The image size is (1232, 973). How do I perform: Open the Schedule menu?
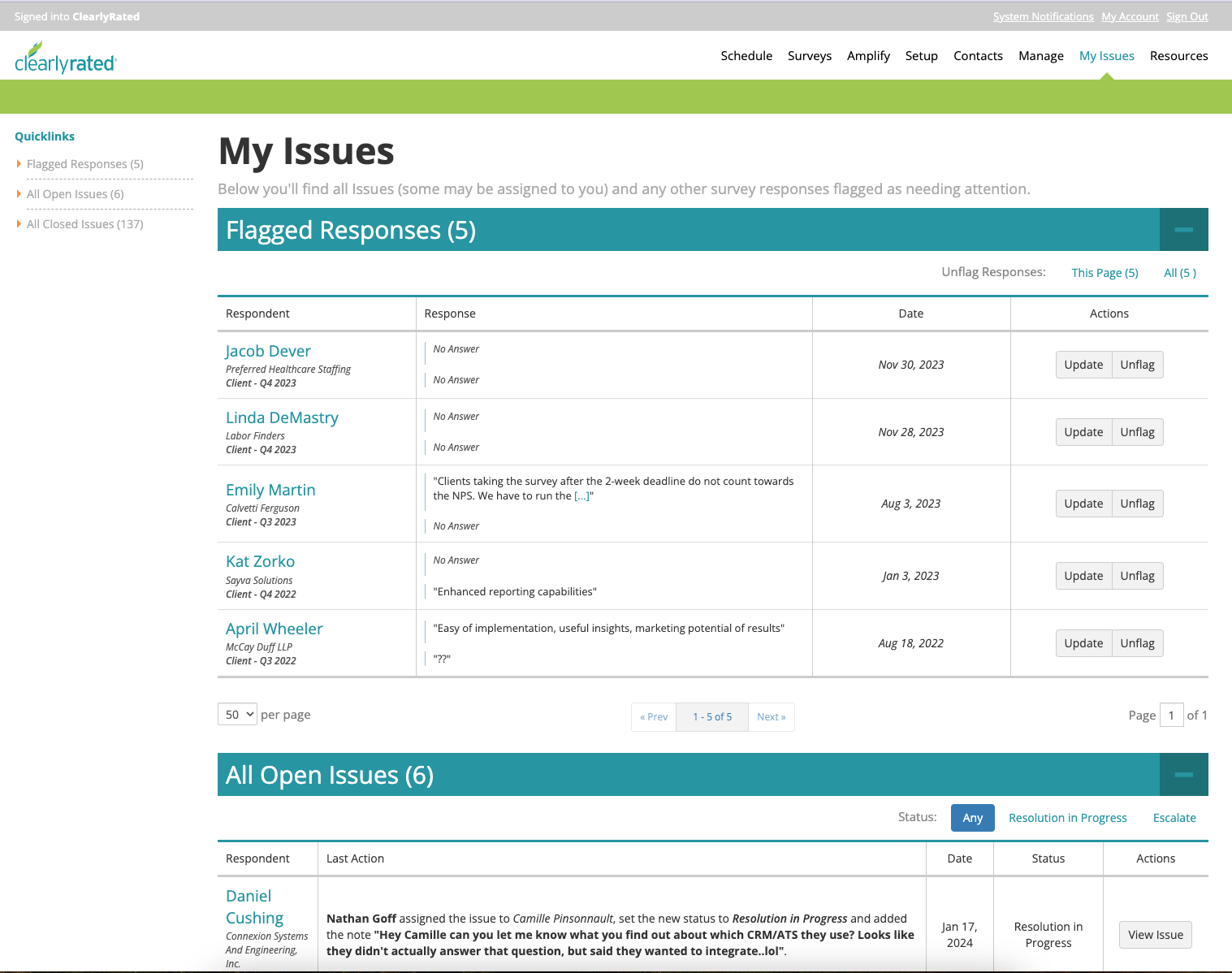pos(746,56)
